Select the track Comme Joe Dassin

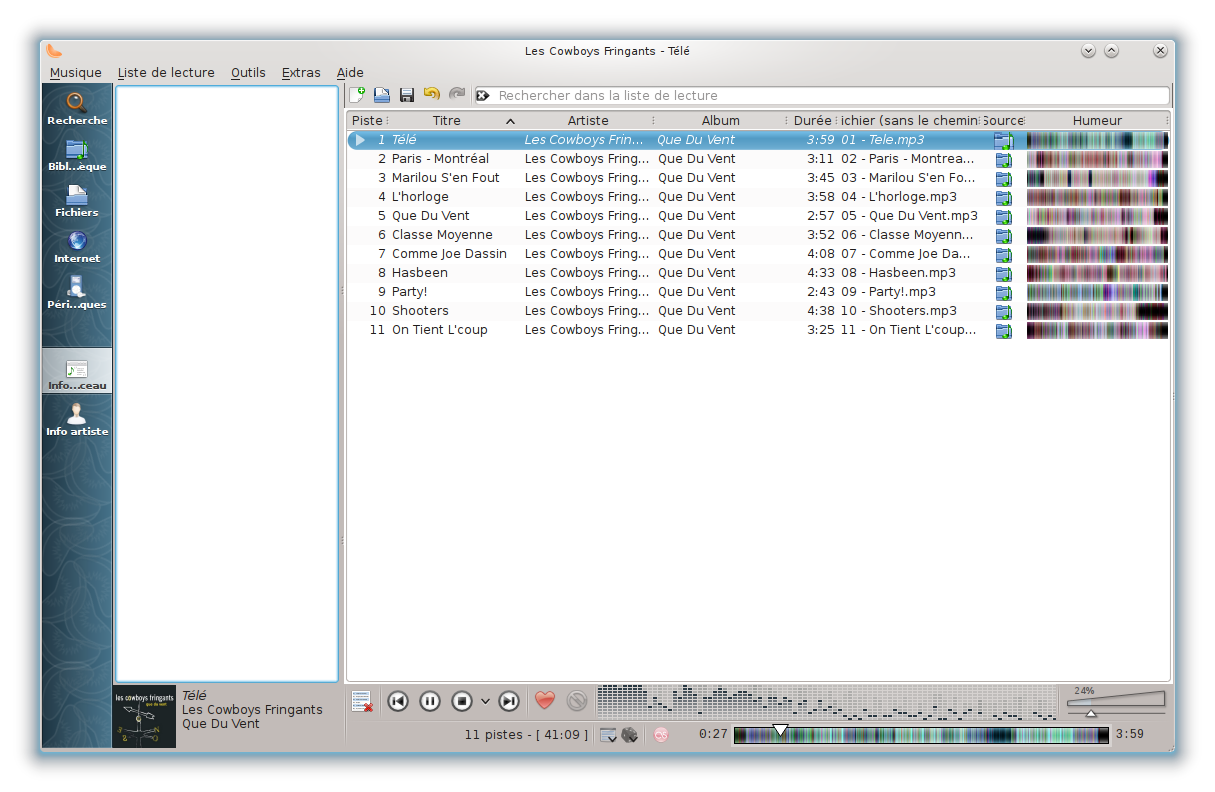coord(449,254)
